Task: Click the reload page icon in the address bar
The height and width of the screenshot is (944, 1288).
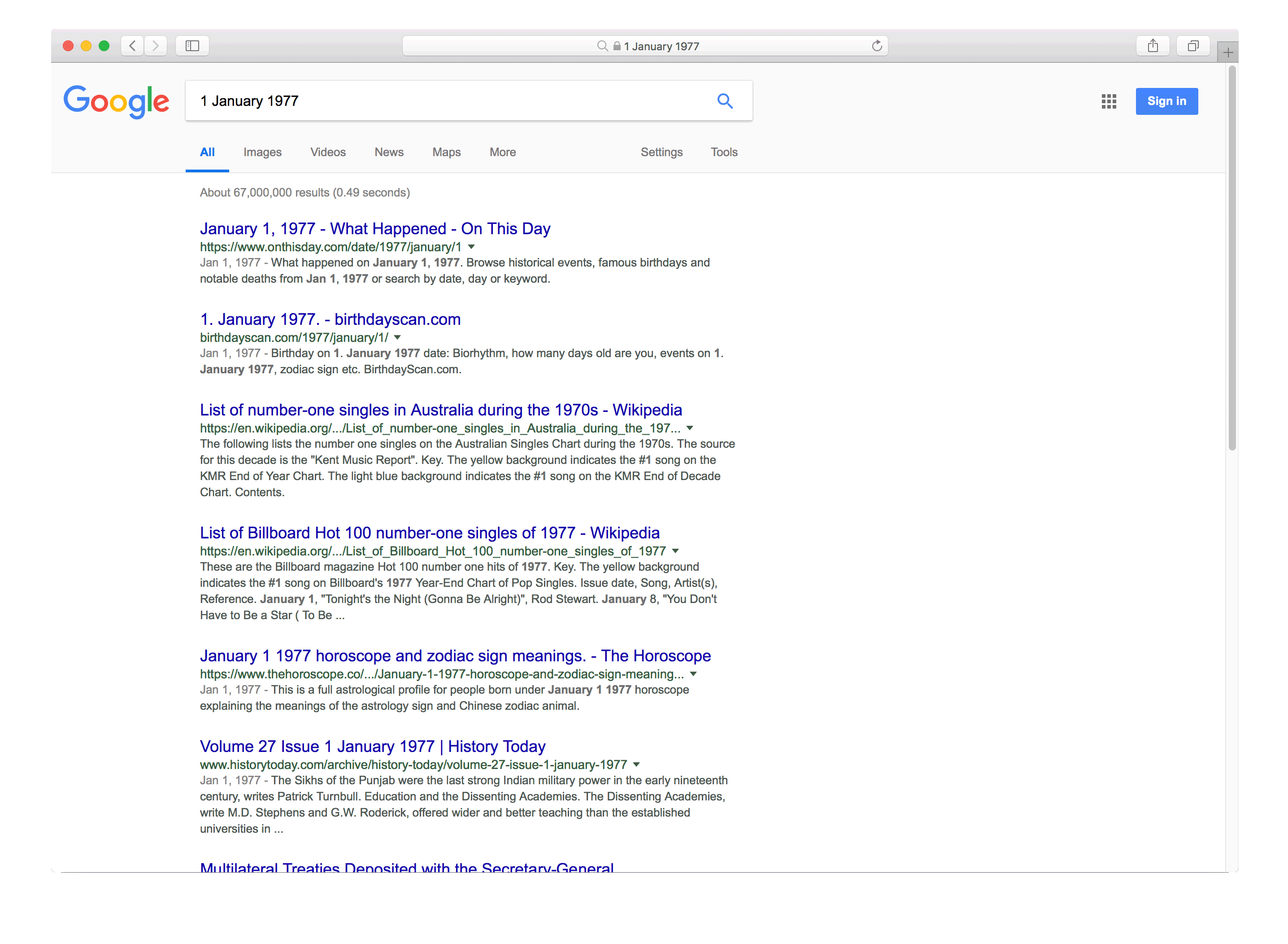Action: (877, 46)
